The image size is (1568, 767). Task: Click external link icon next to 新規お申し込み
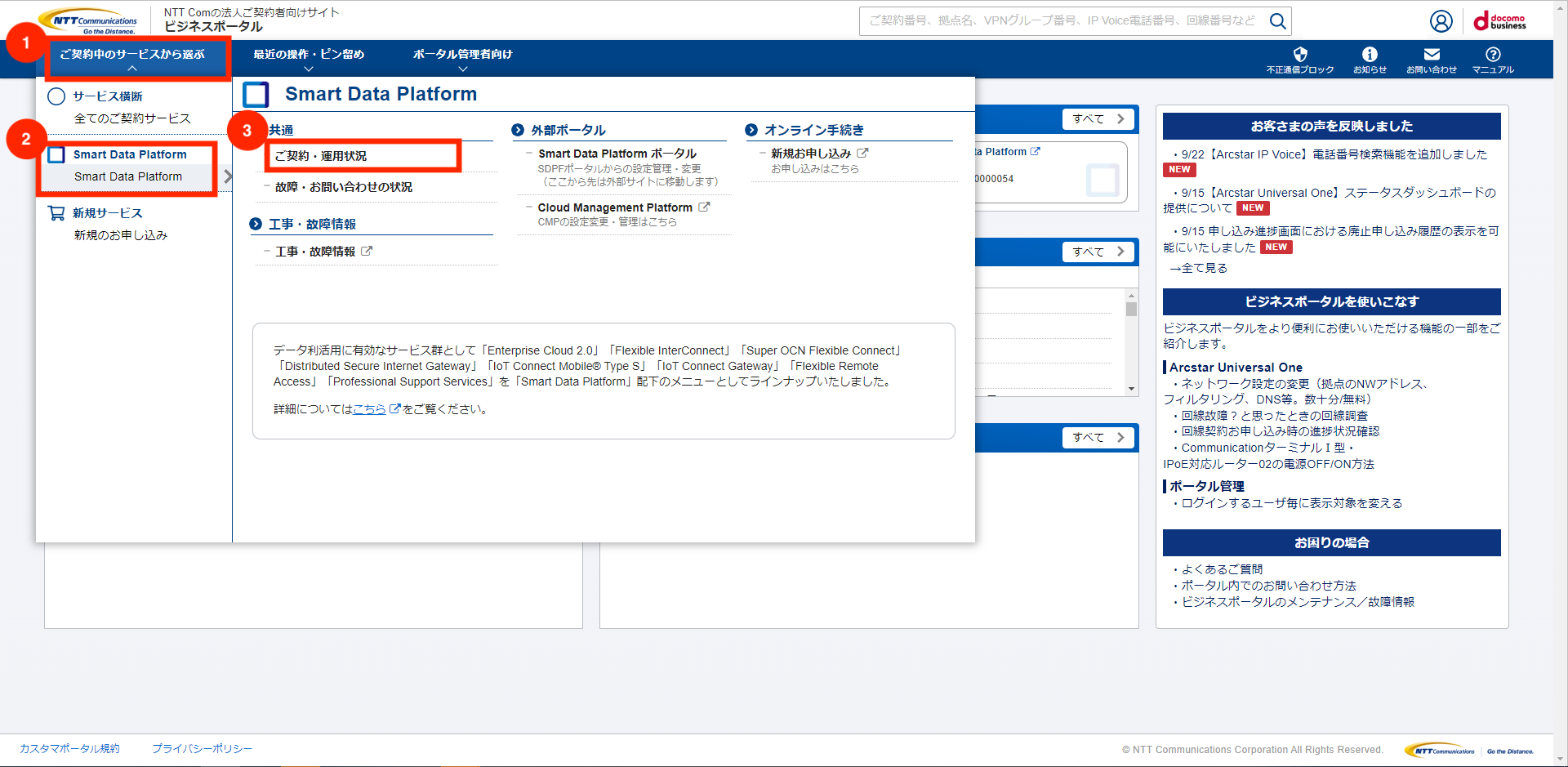click(x=862, y=153)
